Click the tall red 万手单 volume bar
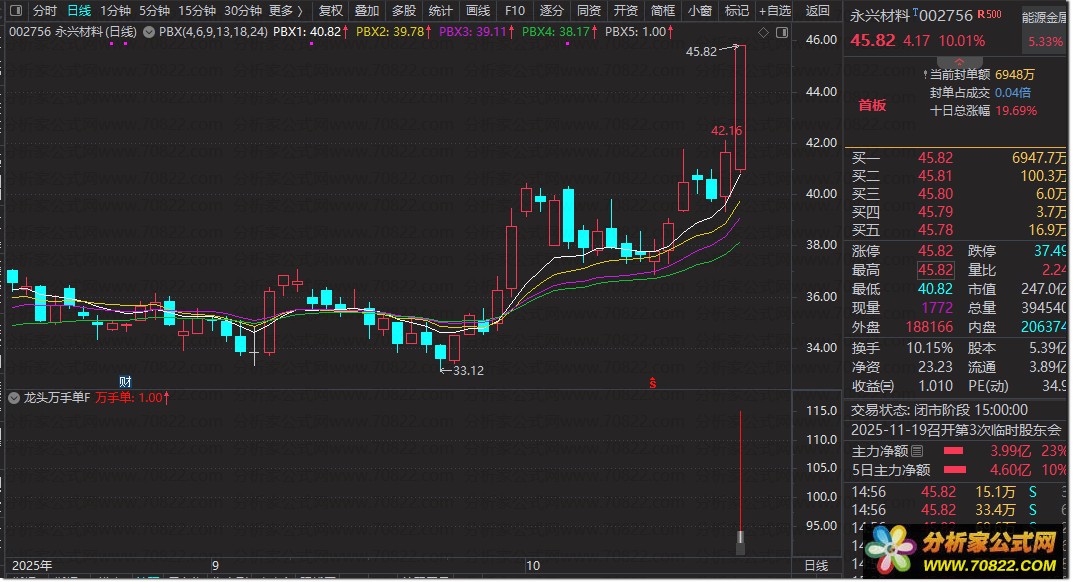Viewport: 1073px width, 582px height. click(x=740, y=472)
